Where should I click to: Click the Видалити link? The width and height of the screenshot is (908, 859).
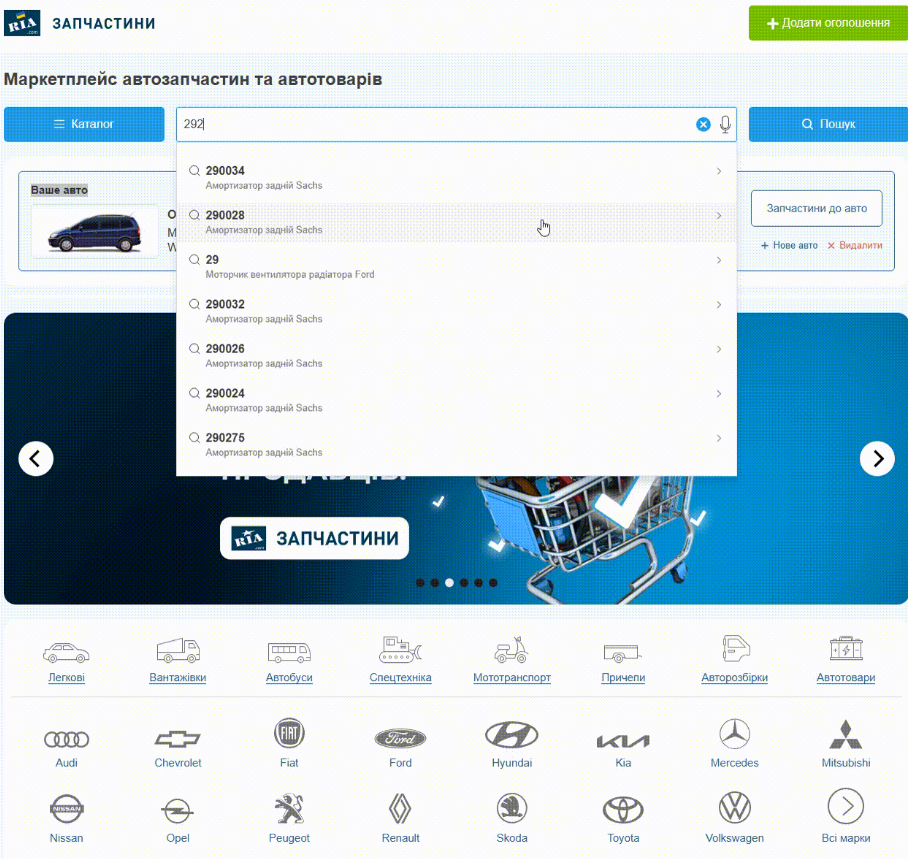[x=855, y=246]
